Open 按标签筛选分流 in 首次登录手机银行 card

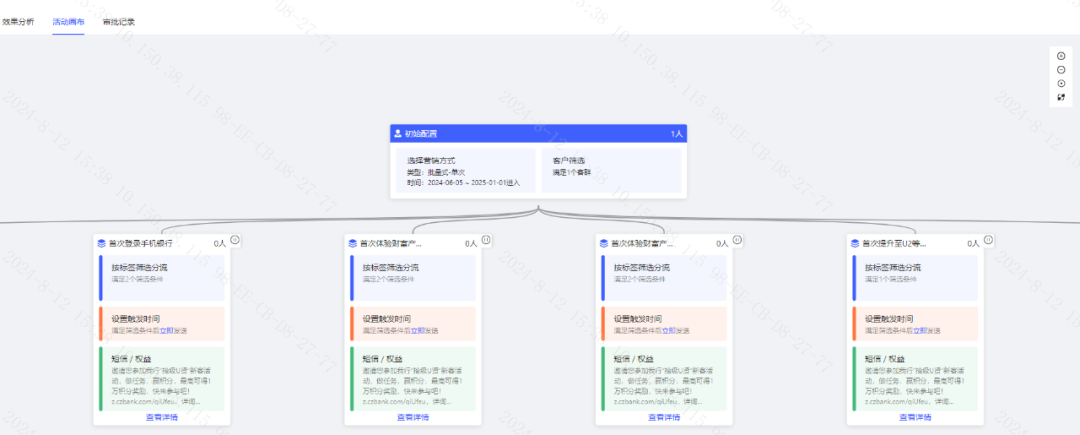coord(162,278)
